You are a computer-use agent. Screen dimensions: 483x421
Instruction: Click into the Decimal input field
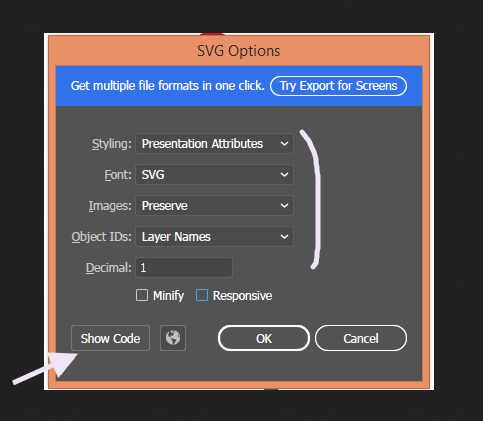click(184, 267)
